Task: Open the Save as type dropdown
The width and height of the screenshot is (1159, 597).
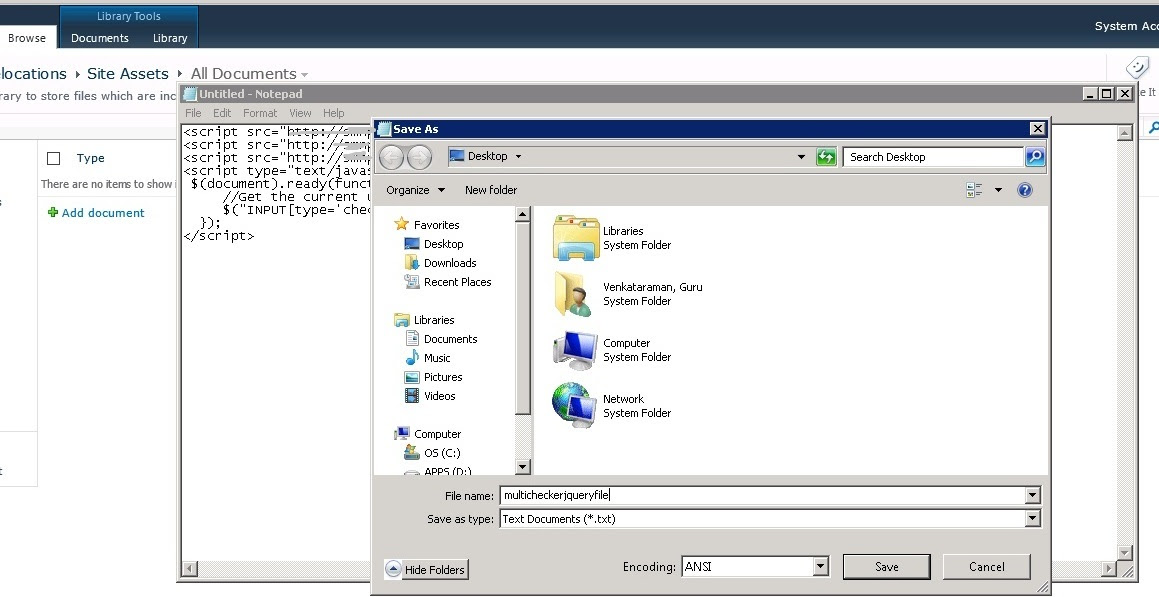Action: (1033, 518)
